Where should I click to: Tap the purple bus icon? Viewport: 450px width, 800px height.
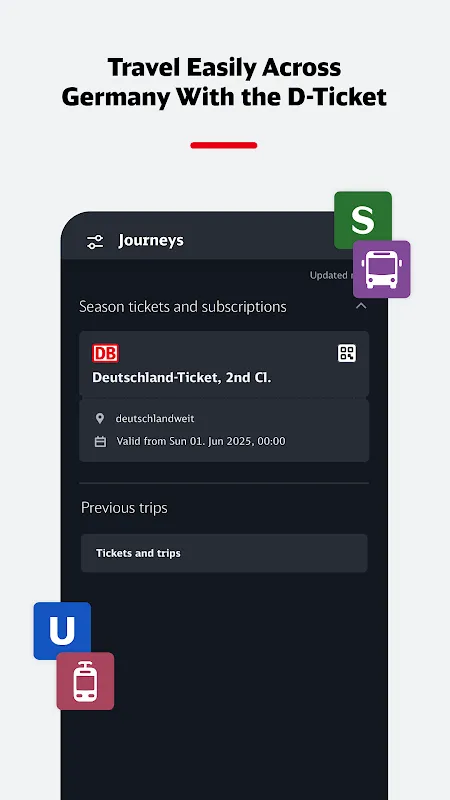(x=382, y=269)
